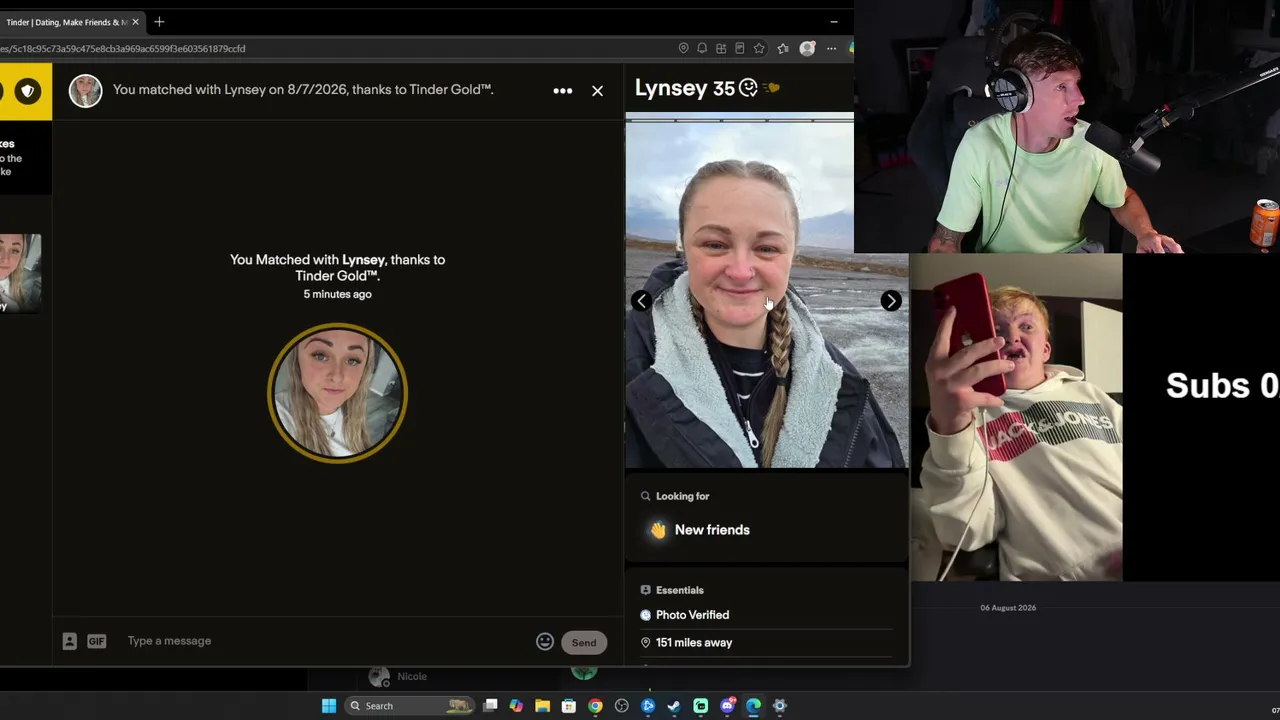Show next photo in Lynsey's profile

(890, 301)
